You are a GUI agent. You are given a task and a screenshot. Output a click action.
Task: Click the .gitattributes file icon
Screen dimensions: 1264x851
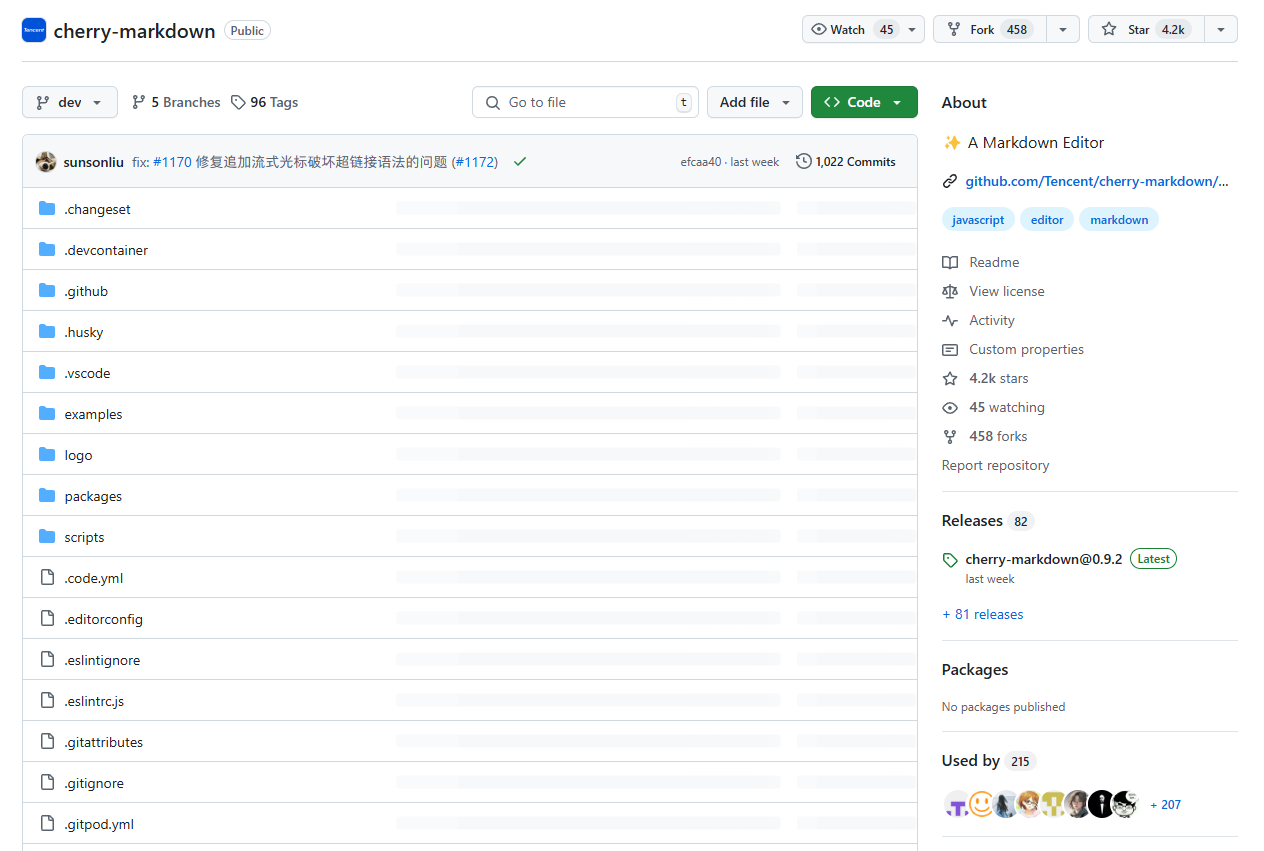(x=47, y=742)
